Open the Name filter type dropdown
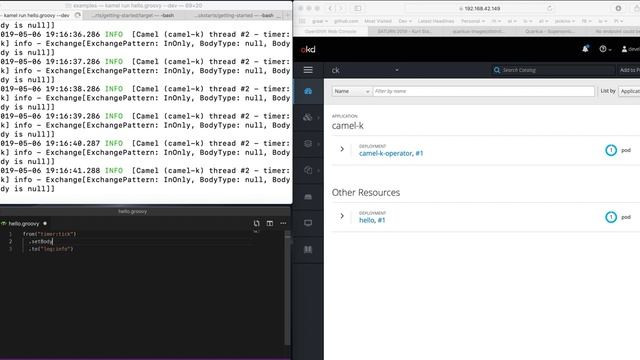The image size is (640, 360). pos(351,91)
